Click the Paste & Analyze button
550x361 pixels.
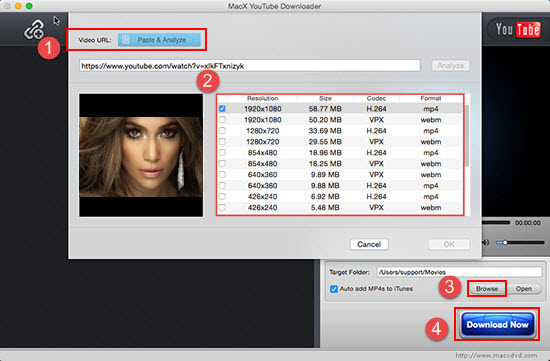[x=159, y=40]
